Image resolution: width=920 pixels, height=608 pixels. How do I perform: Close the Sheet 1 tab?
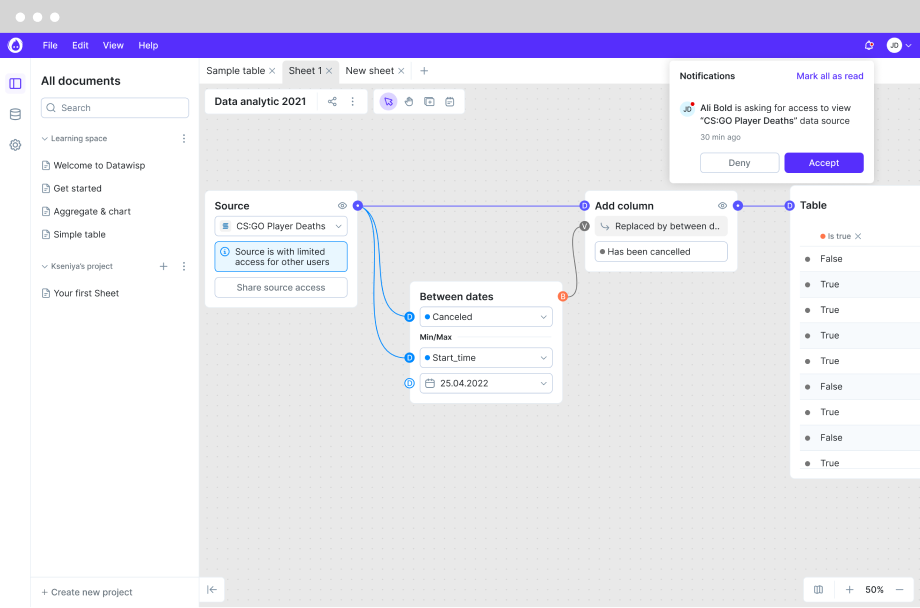coord(329,71)
